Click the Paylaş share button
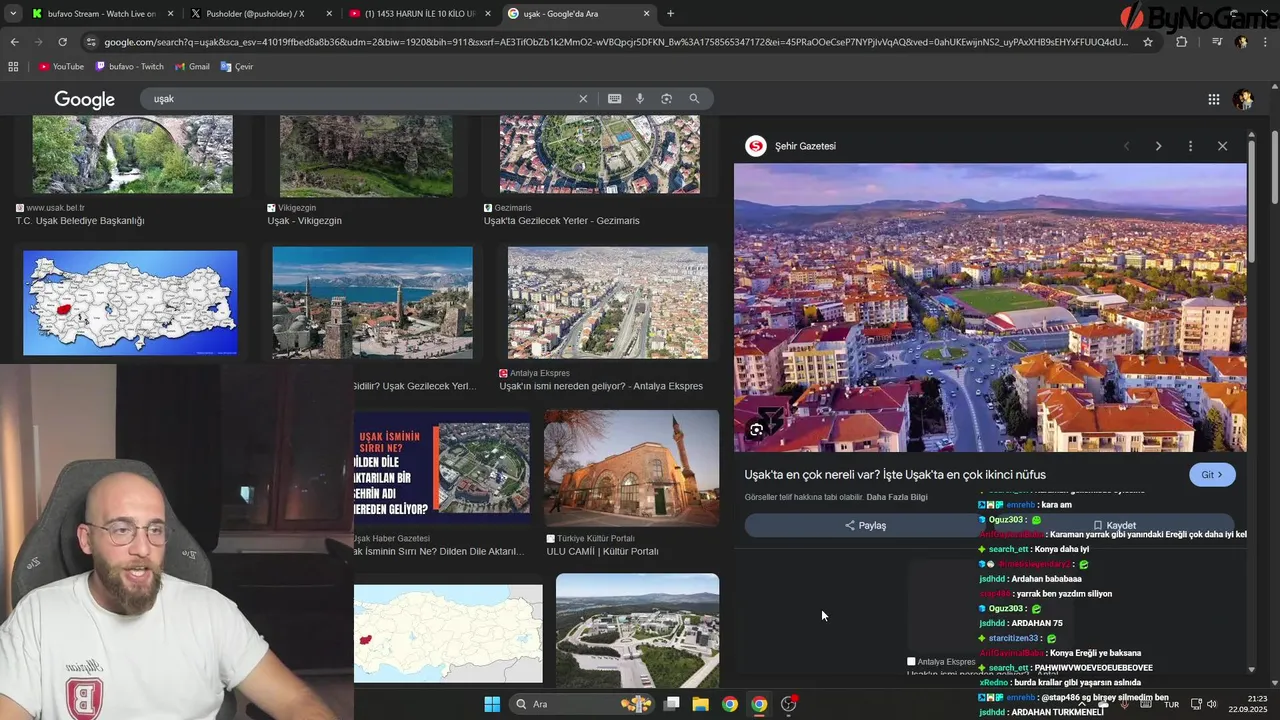1280x720 pixels. 865,525
